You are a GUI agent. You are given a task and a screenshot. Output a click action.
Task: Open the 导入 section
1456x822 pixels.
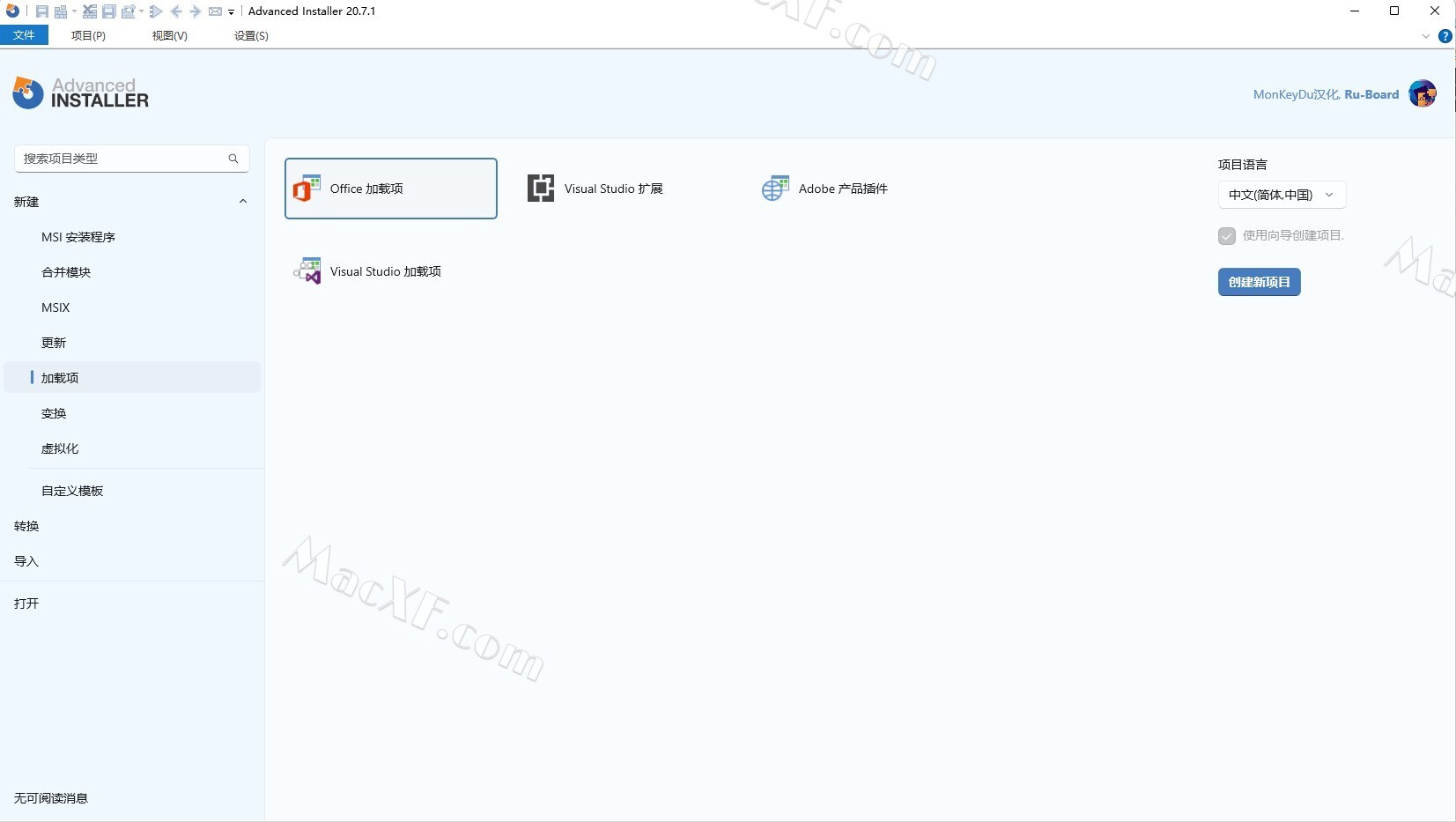pyautogui.click(x=26, y=561)
